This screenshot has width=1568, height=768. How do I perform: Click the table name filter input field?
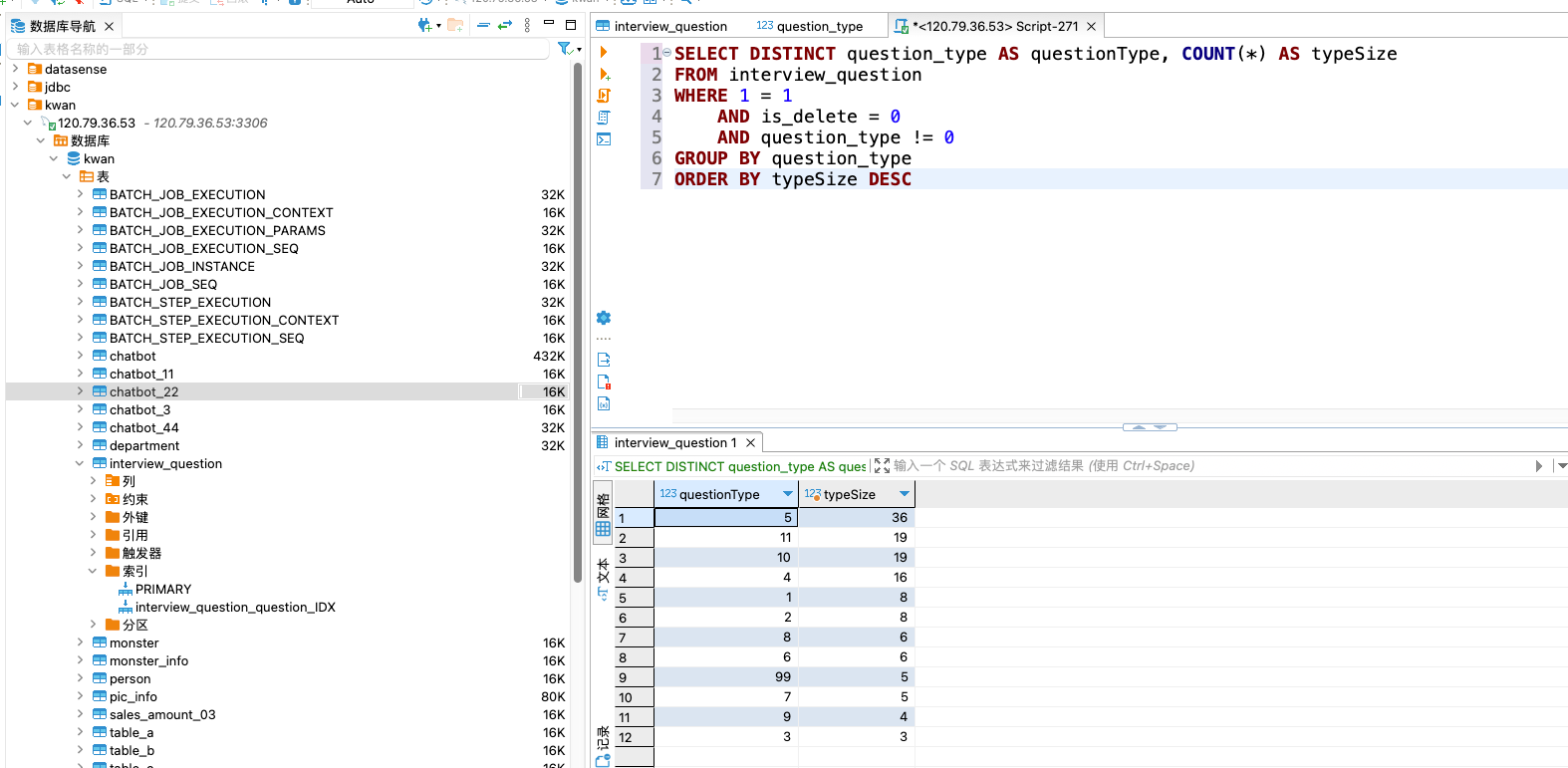pyautogui.click(x=279, y=49)
